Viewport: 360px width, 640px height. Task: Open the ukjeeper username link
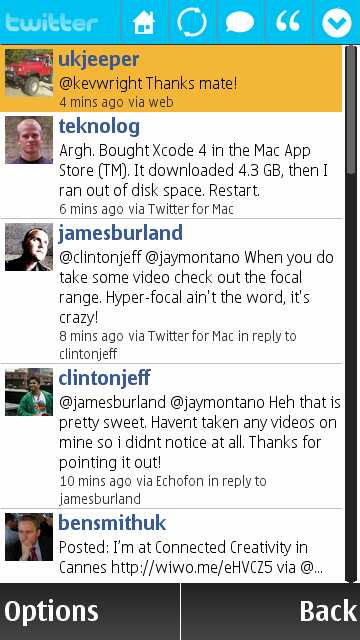[x=99, y=60]
